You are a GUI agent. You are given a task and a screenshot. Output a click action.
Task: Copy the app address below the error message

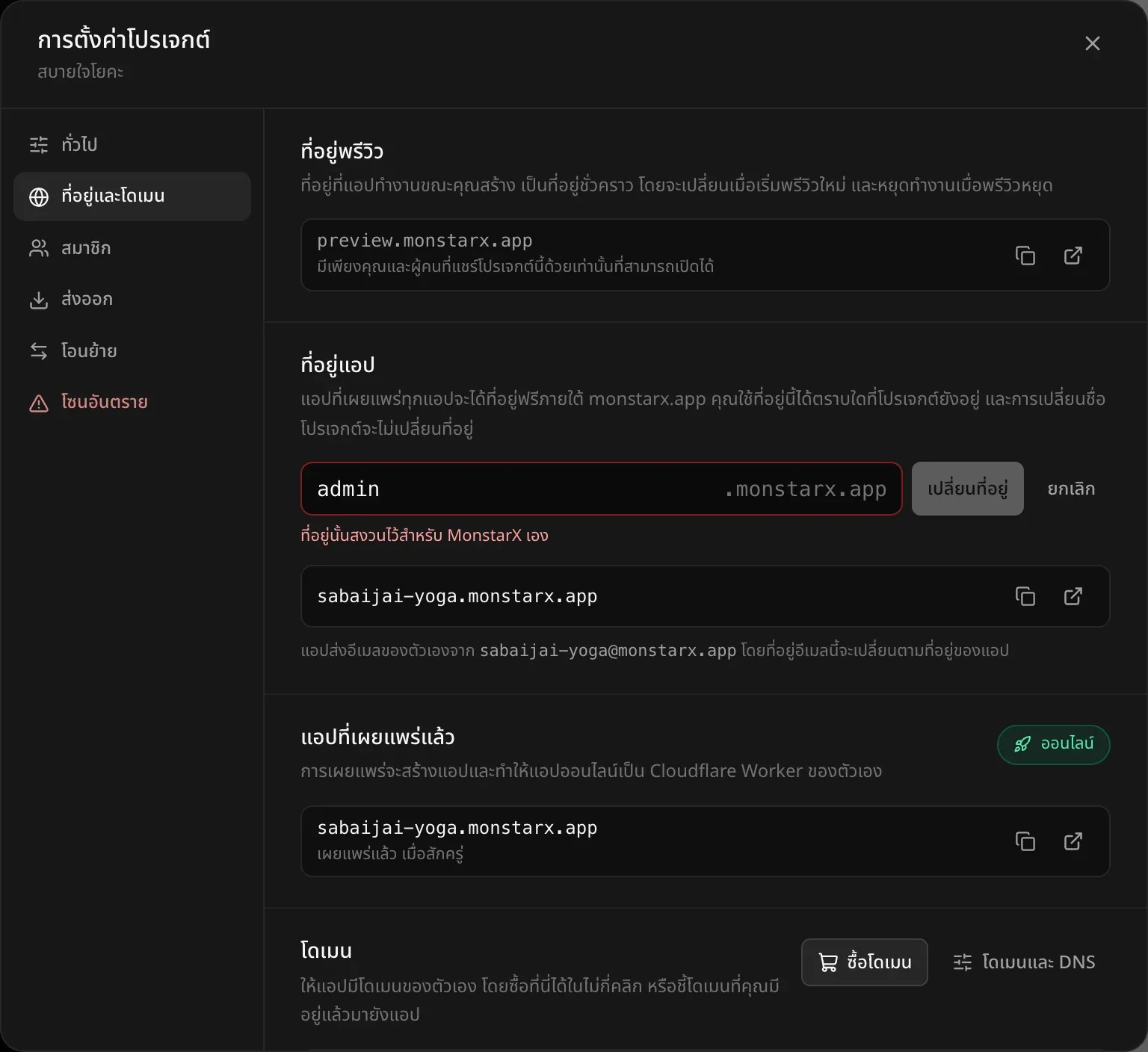1025,596
